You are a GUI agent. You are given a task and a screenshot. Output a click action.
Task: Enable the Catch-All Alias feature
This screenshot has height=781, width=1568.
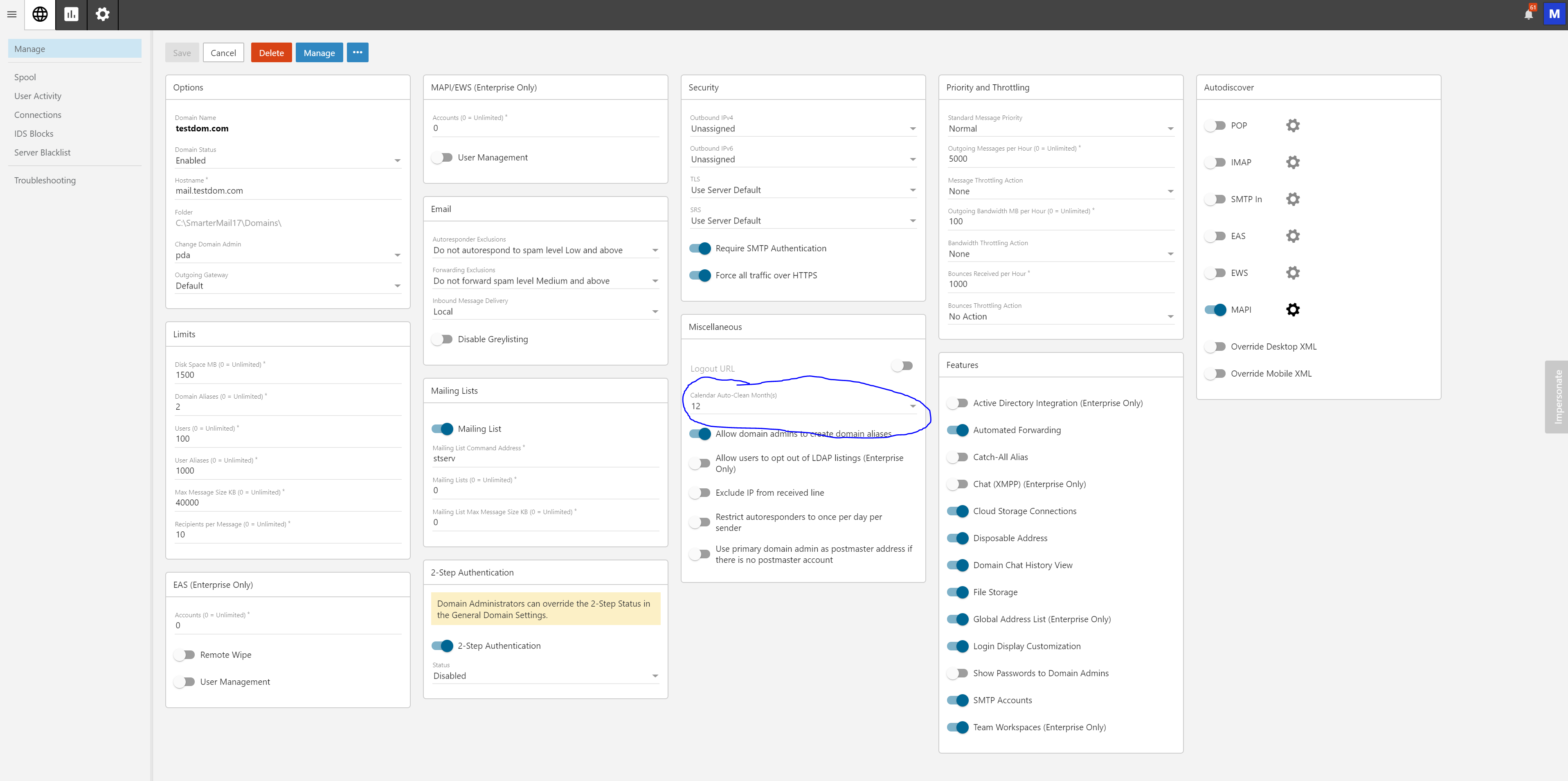tap(958, 457)
